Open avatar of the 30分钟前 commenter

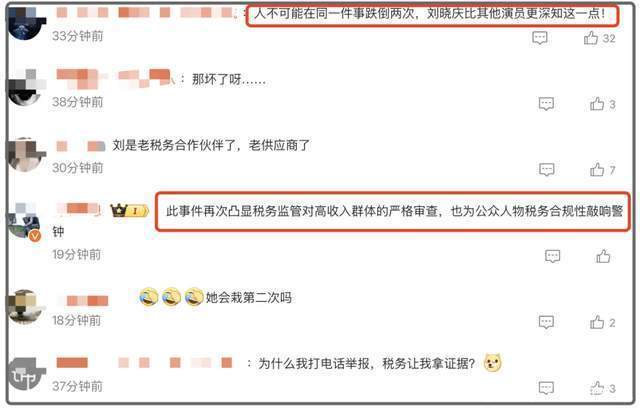(26, 155)
